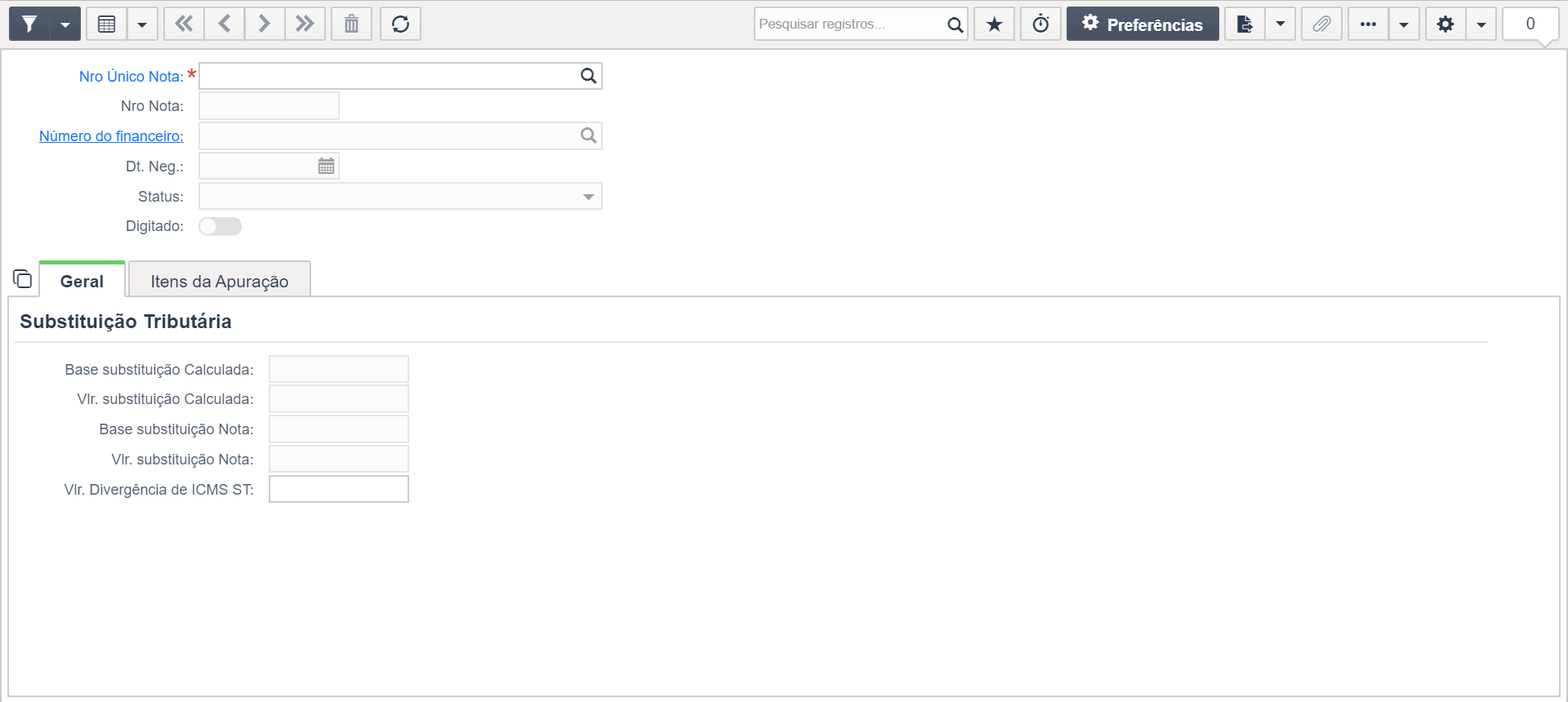The height and width of the screenshot is (702, 1568).
Task: Go to first record
Action: (184, 24)
